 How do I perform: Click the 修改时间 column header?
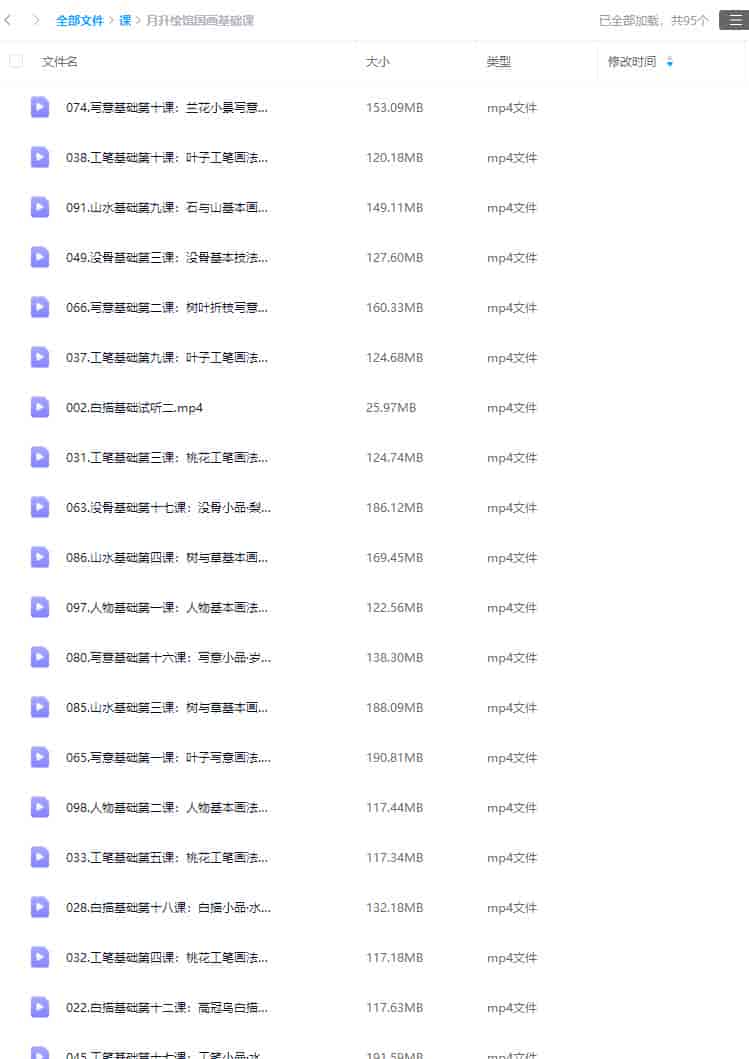click(631, 61)
